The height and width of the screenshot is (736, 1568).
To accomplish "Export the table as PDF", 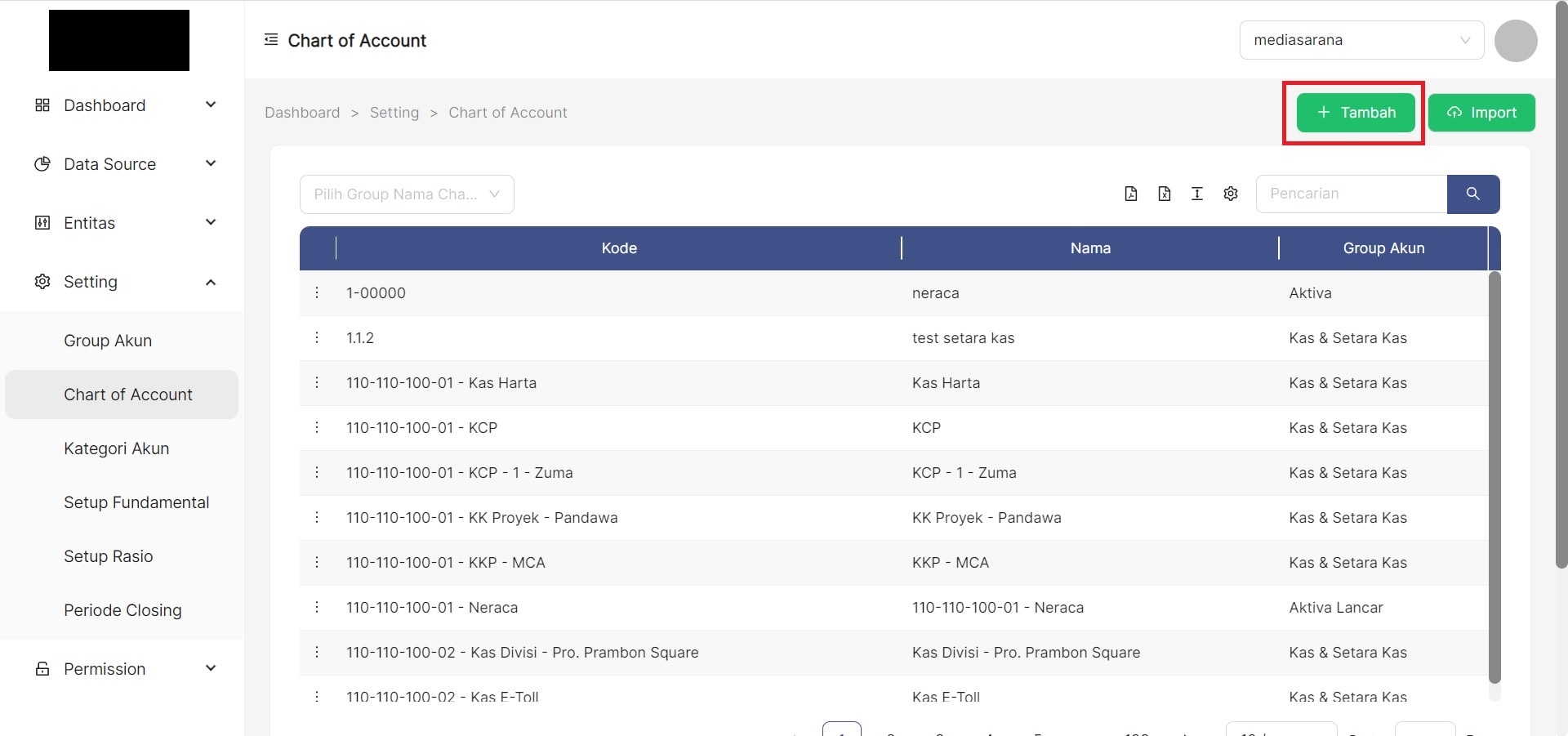I will (1130, 194).
